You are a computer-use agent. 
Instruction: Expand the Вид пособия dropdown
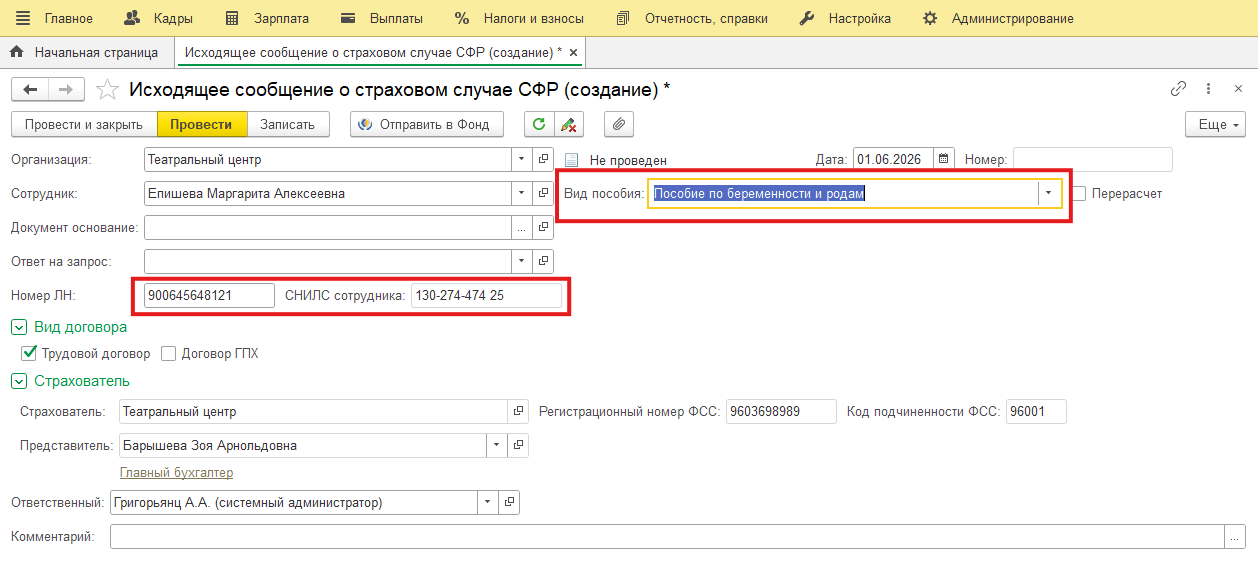click(x=1048, y=193)
